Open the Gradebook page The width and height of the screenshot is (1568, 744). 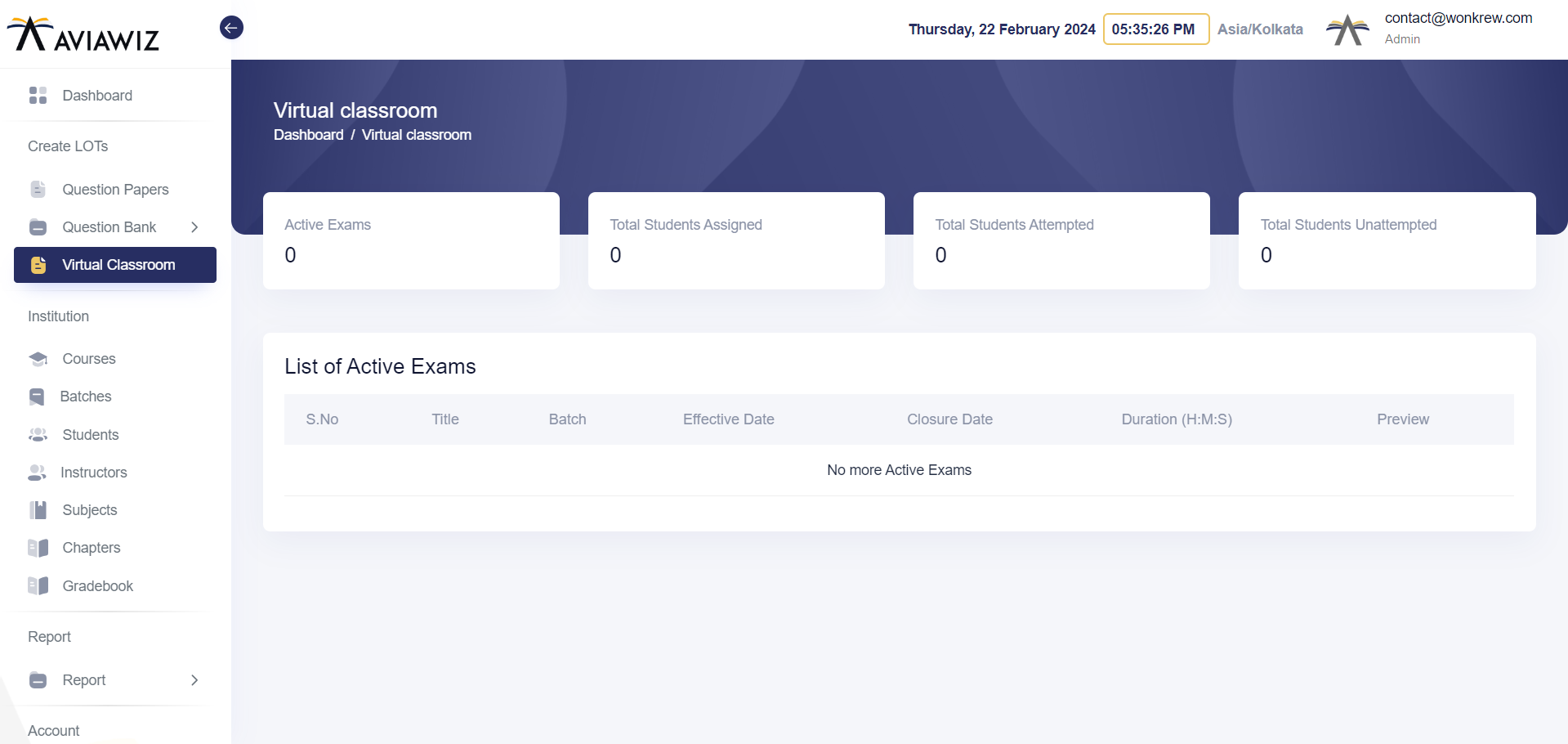pos(115,586)
